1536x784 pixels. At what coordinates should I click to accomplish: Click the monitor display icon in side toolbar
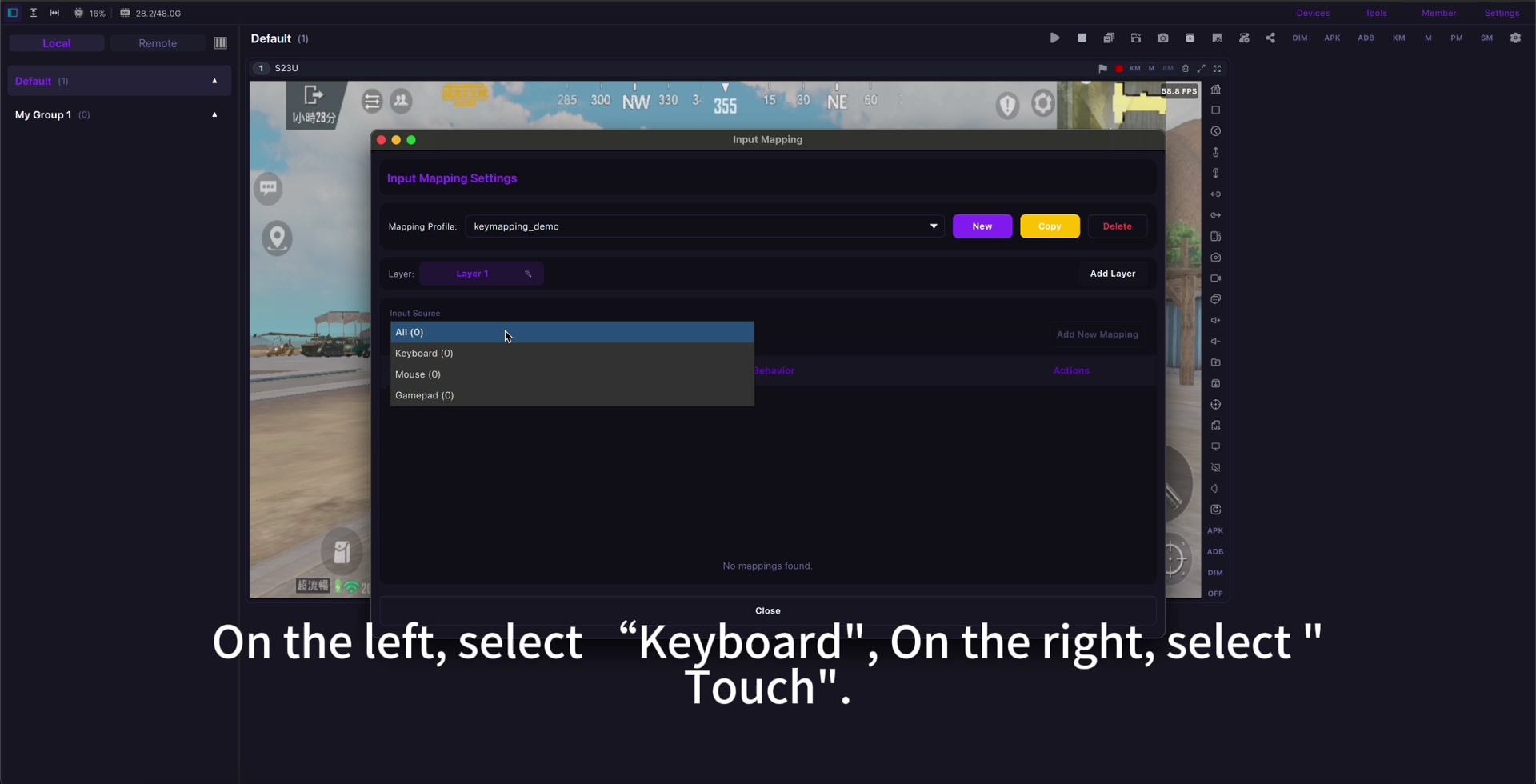tap(1215, 446)
